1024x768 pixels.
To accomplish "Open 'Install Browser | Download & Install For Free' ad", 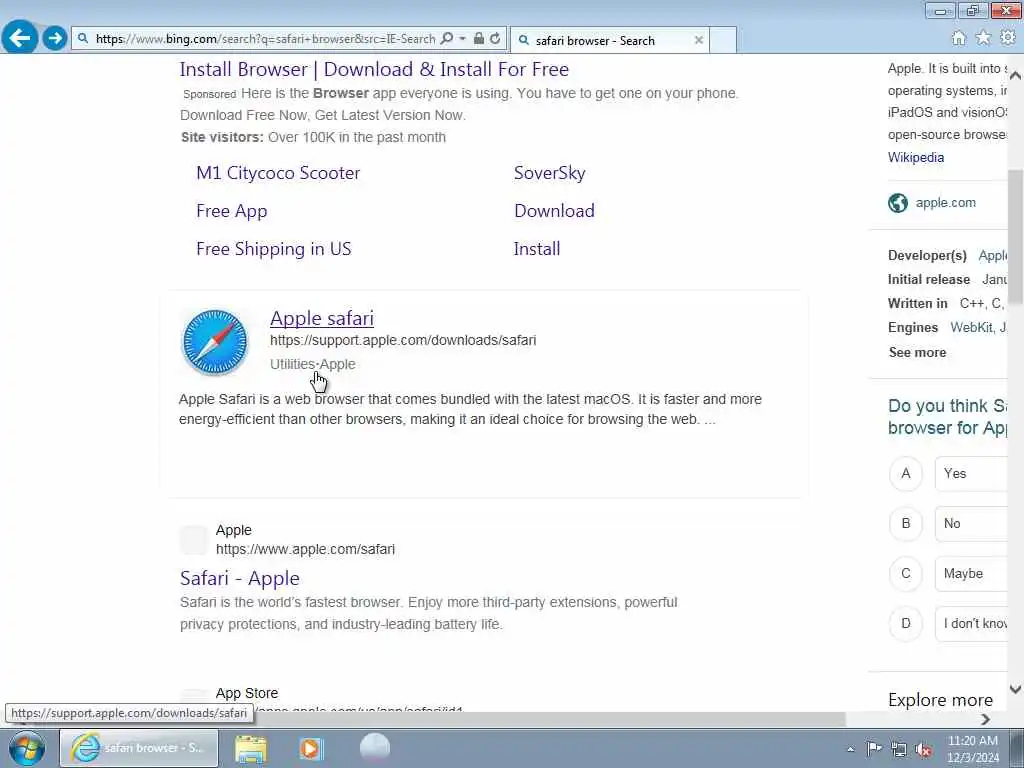I will coord(374,69).
